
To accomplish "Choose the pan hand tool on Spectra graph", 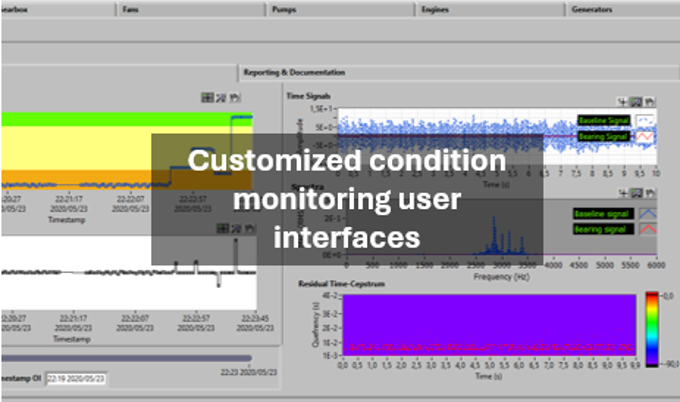I will pyautogui.click(x=648, y=191).
